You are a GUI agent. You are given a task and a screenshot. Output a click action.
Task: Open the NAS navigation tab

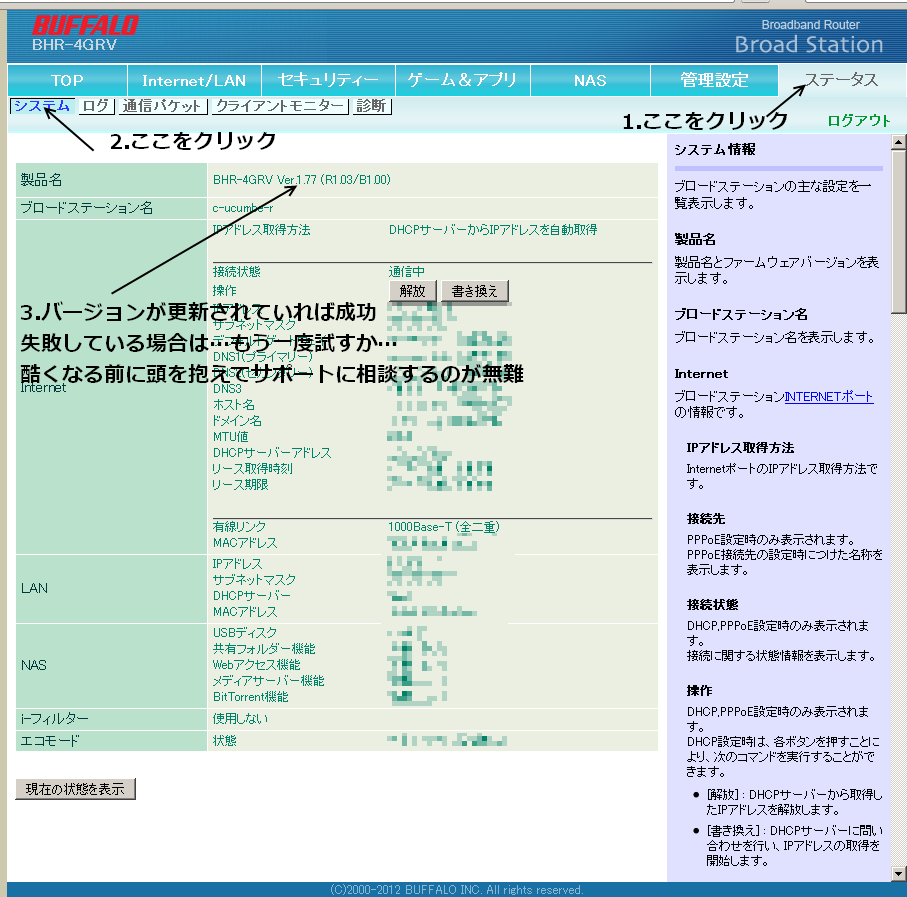590,80
